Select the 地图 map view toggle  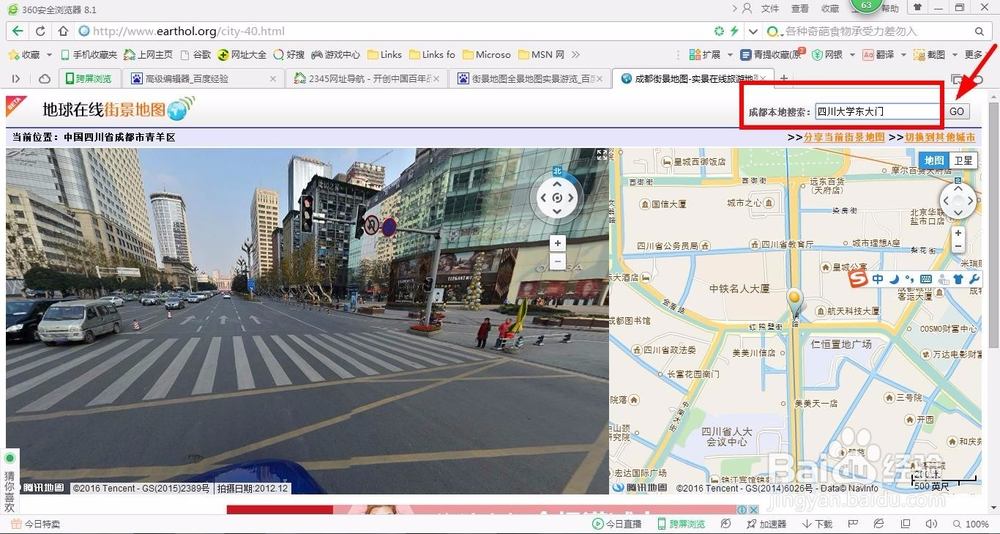[934, 160]
